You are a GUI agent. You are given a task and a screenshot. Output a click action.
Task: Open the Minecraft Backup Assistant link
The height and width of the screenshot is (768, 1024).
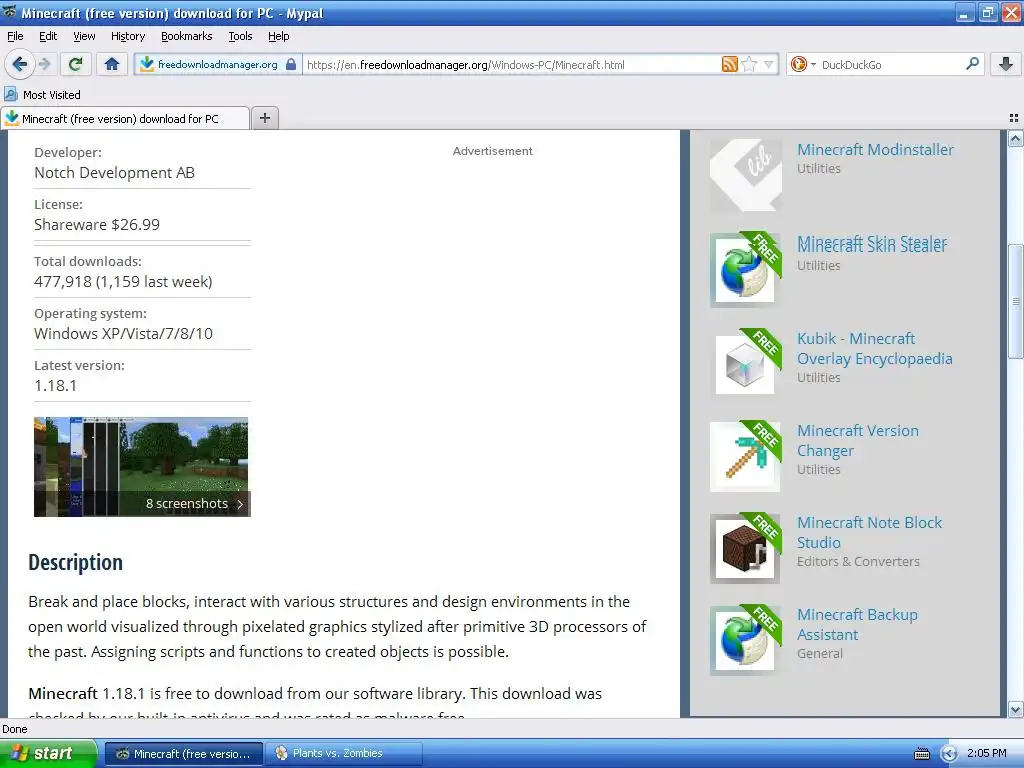[x=857, y=625]
